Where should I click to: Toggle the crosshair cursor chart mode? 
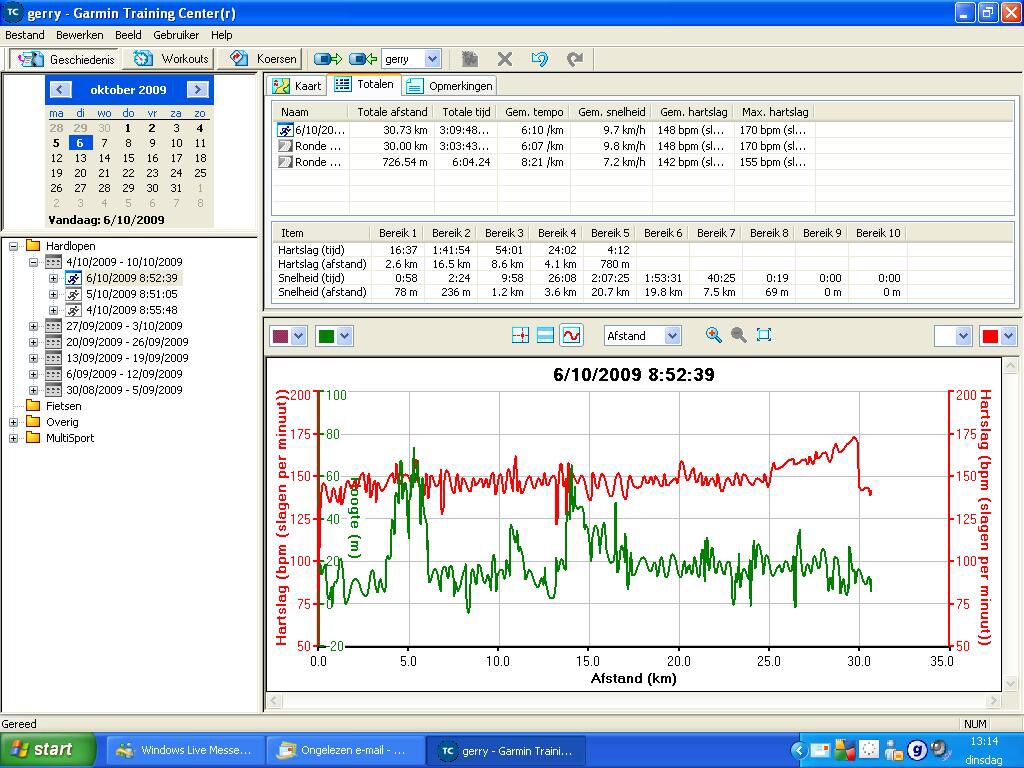pyautogui.click(x=520, y=335)
